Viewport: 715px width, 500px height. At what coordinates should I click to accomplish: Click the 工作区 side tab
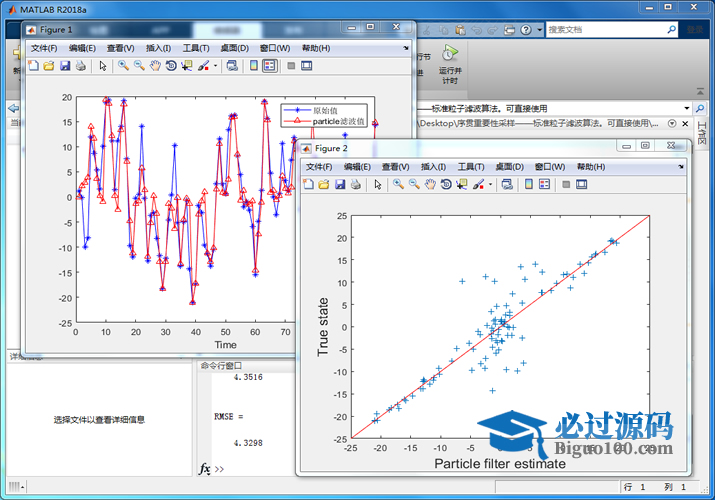(x=702, y=134)
